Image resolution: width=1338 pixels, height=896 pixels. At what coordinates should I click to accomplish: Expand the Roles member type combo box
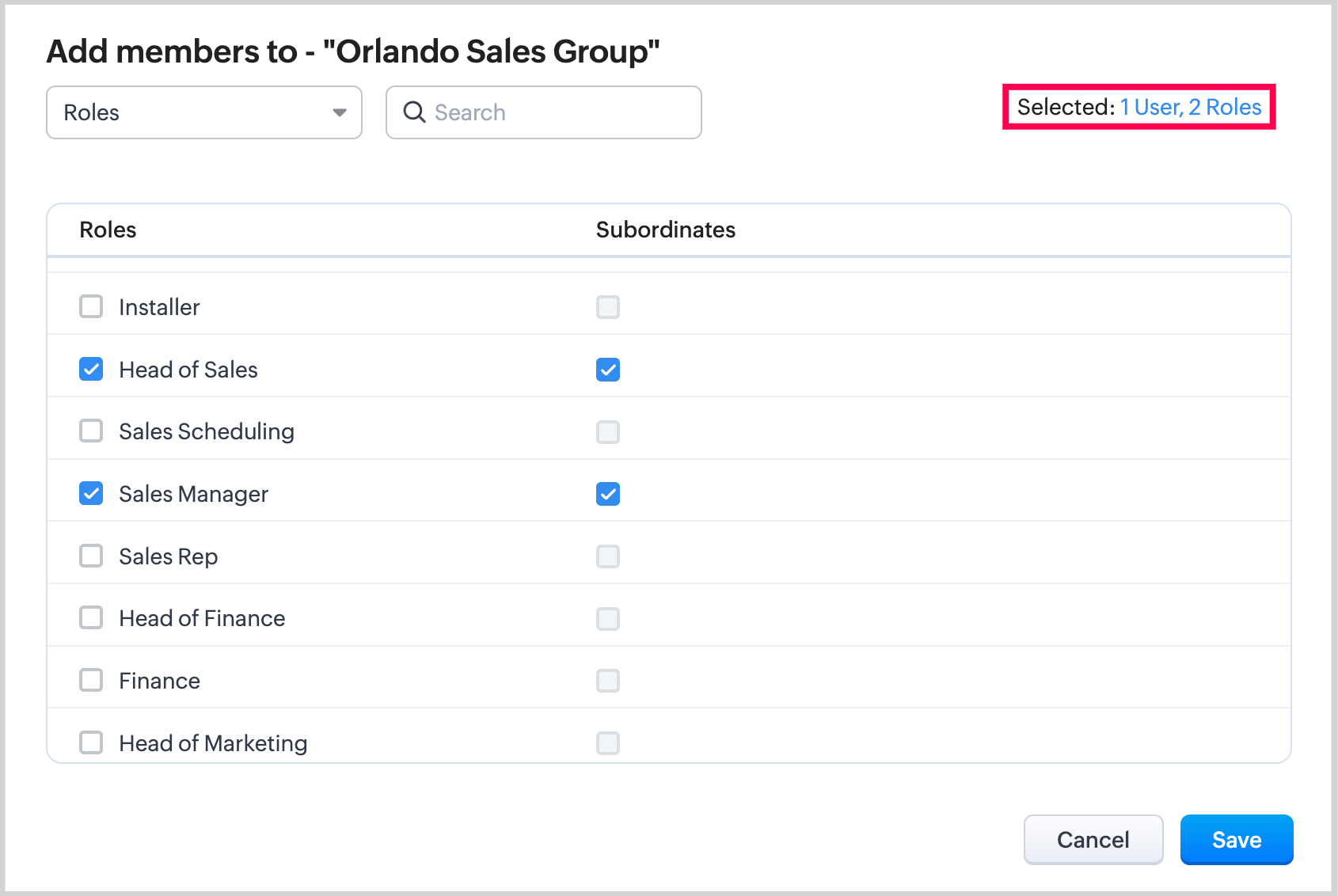[x=203, y=112]
